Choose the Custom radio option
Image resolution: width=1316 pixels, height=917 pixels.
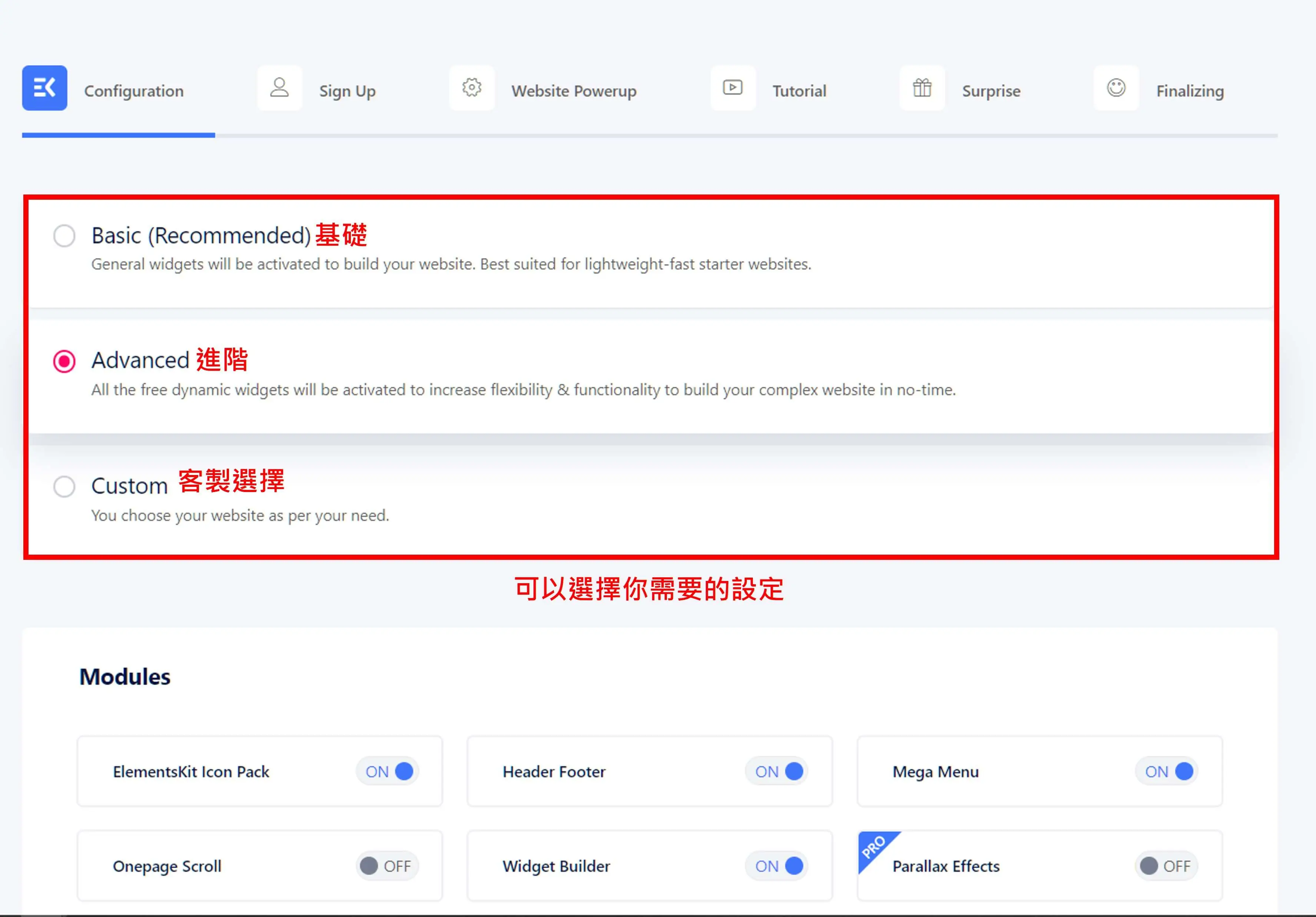click(x=64, y=486)
